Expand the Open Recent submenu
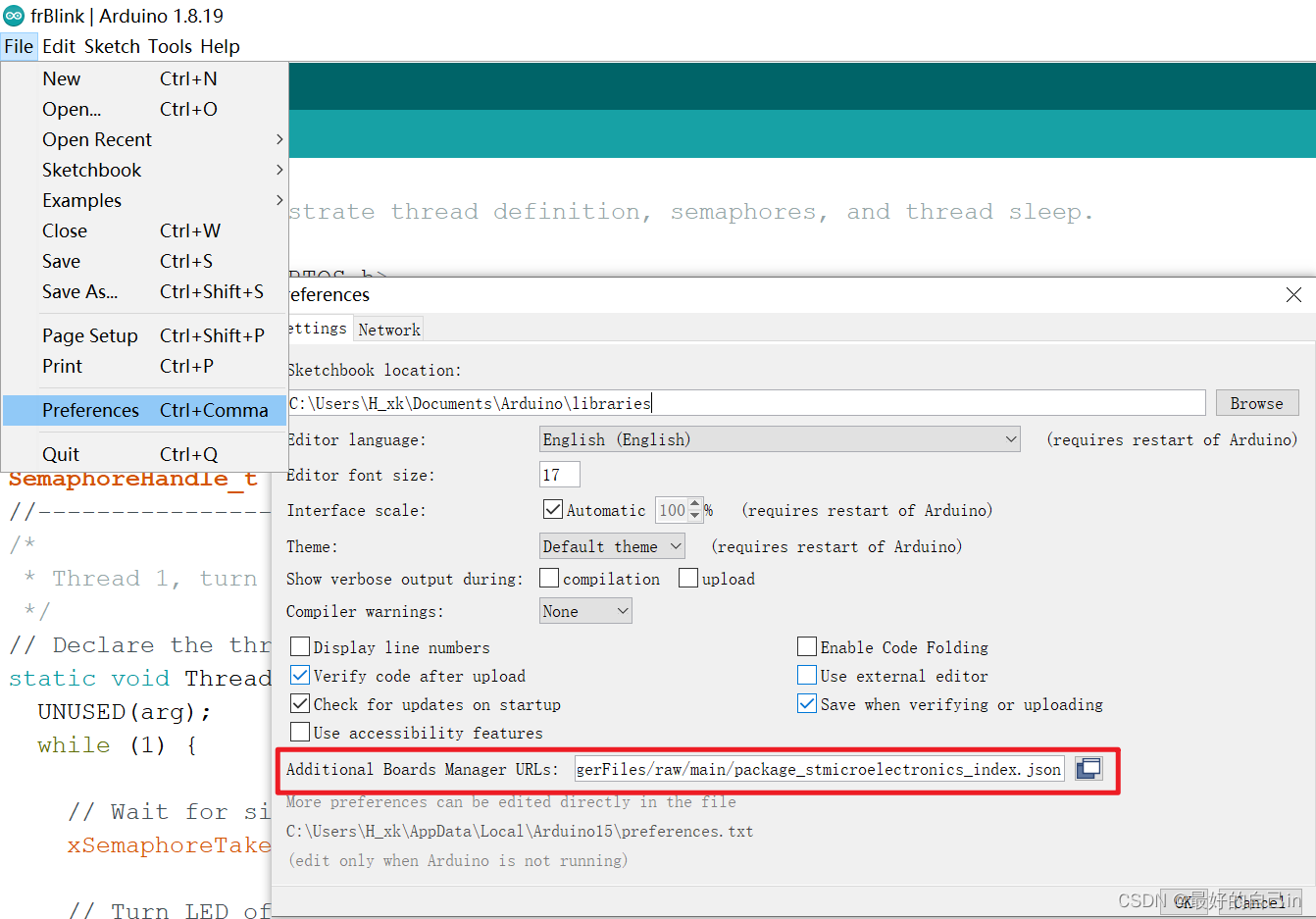The image size is (1316, 919). [x=144, y=139]
